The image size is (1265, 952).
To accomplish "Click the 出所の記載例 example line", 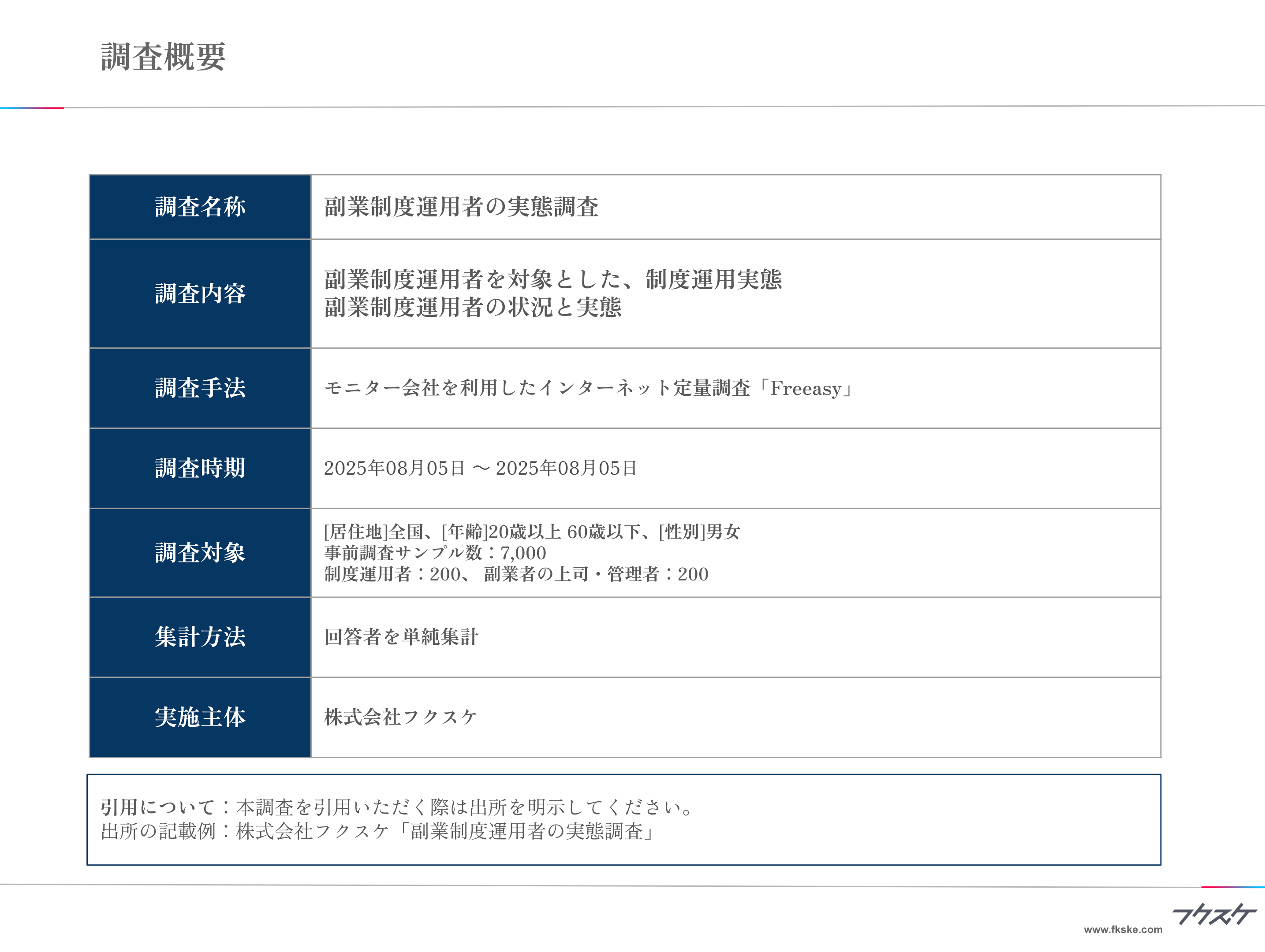I will click(377, 831).
